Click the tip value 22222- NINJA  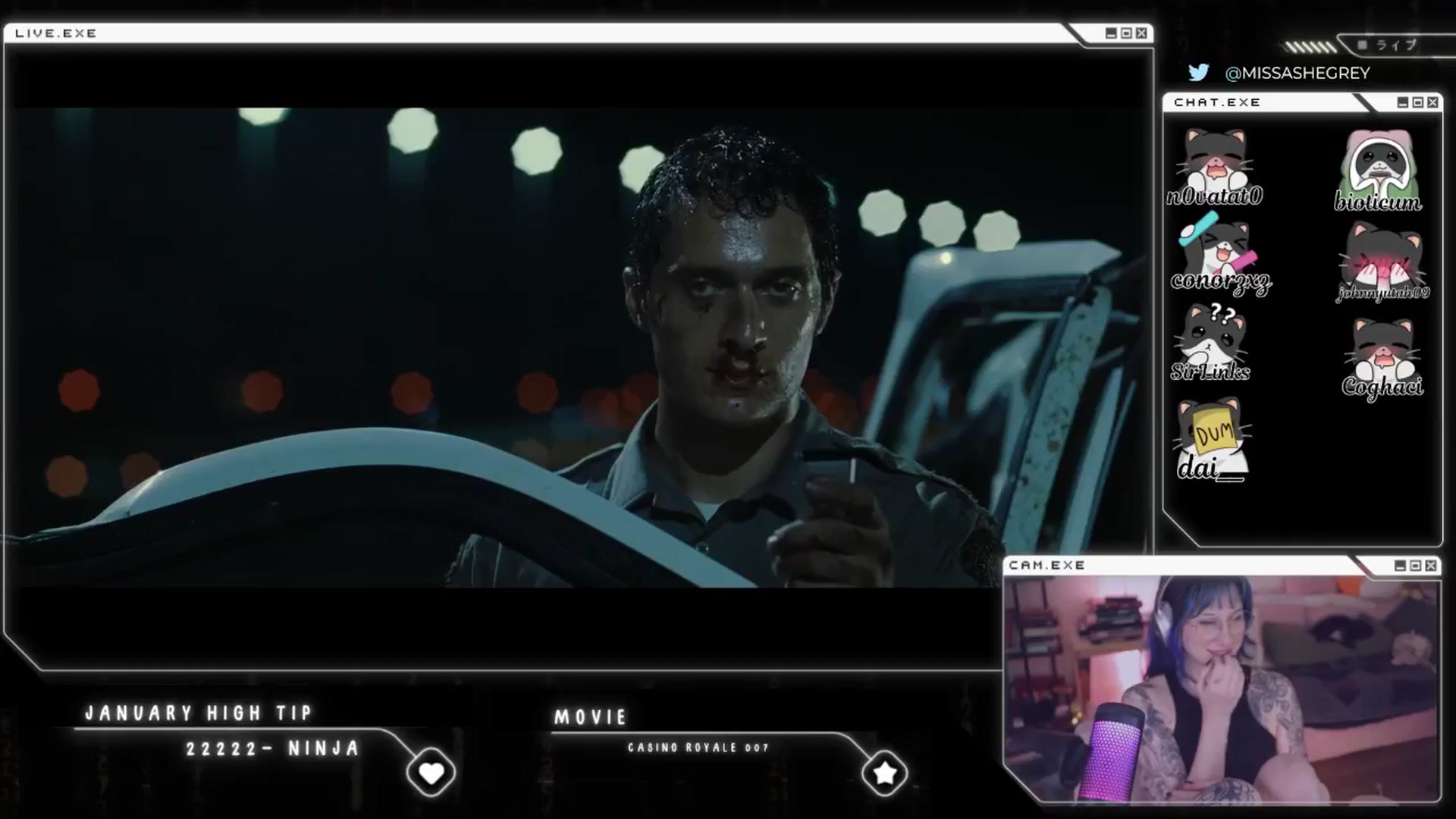point(273,749)
